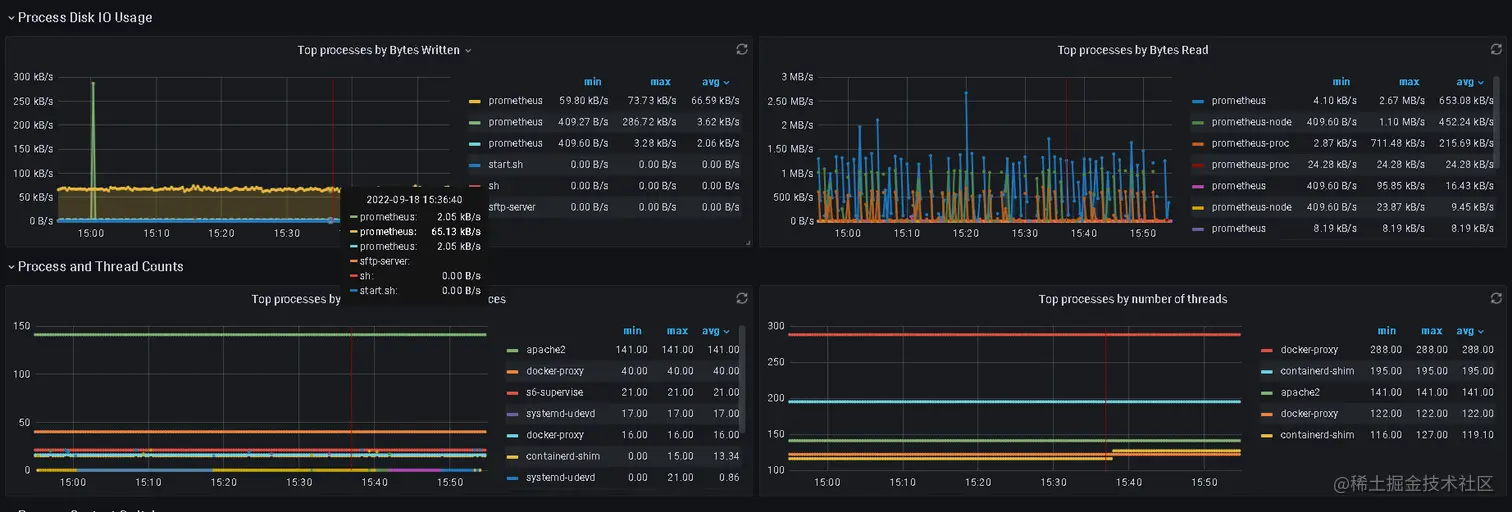Click number of processes legend scrollbar
The image size is (1512, 512).
[742, 378]
